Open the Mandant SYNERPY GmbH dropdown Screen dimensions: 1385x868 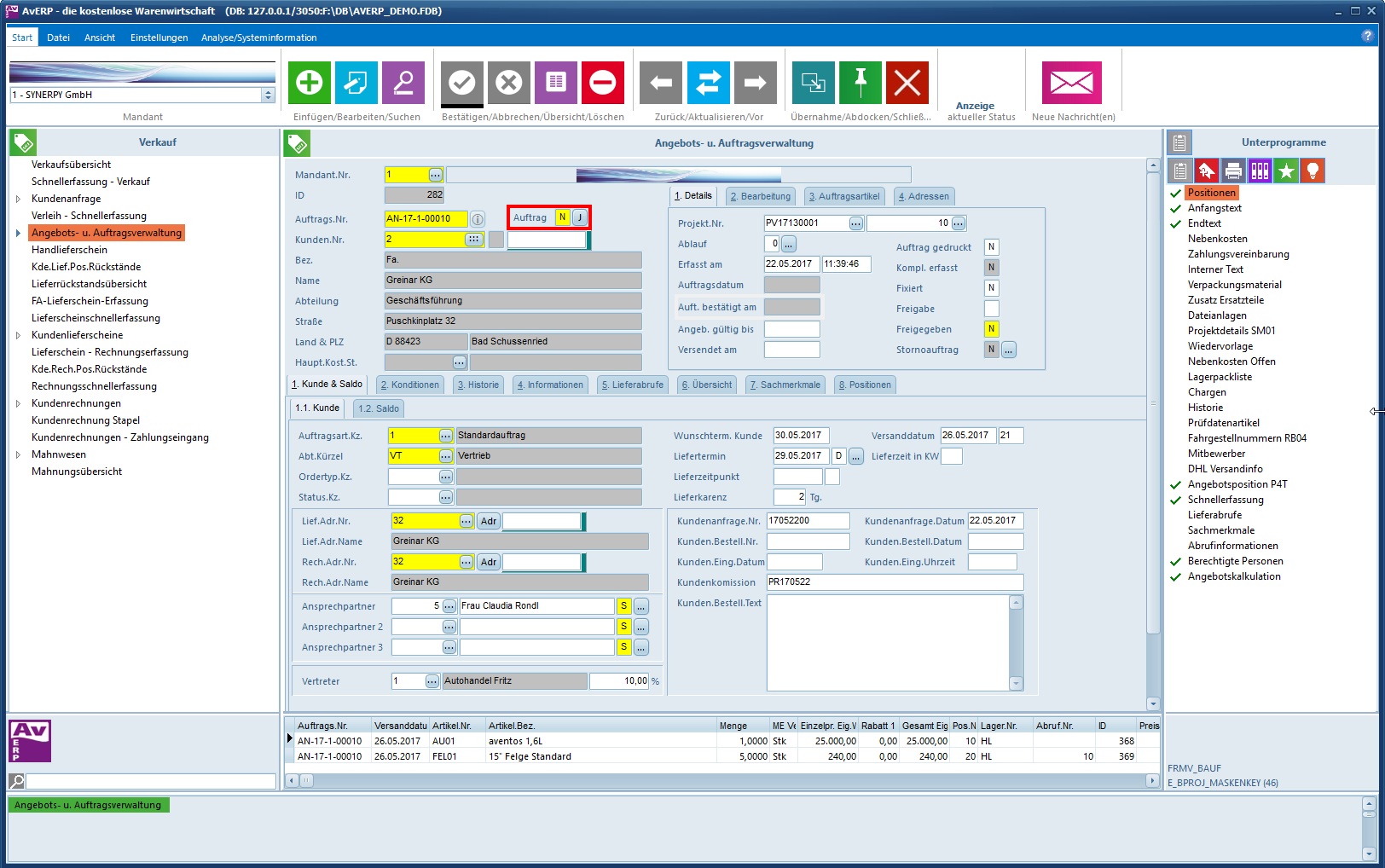pos(268,95)
